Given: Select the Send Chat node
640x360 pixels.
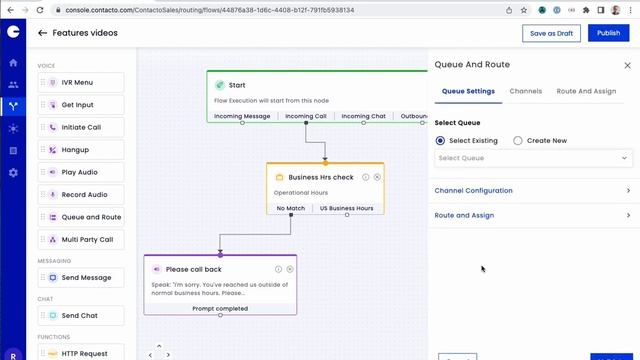Looking at the screenshot, I should pos(81,316).
